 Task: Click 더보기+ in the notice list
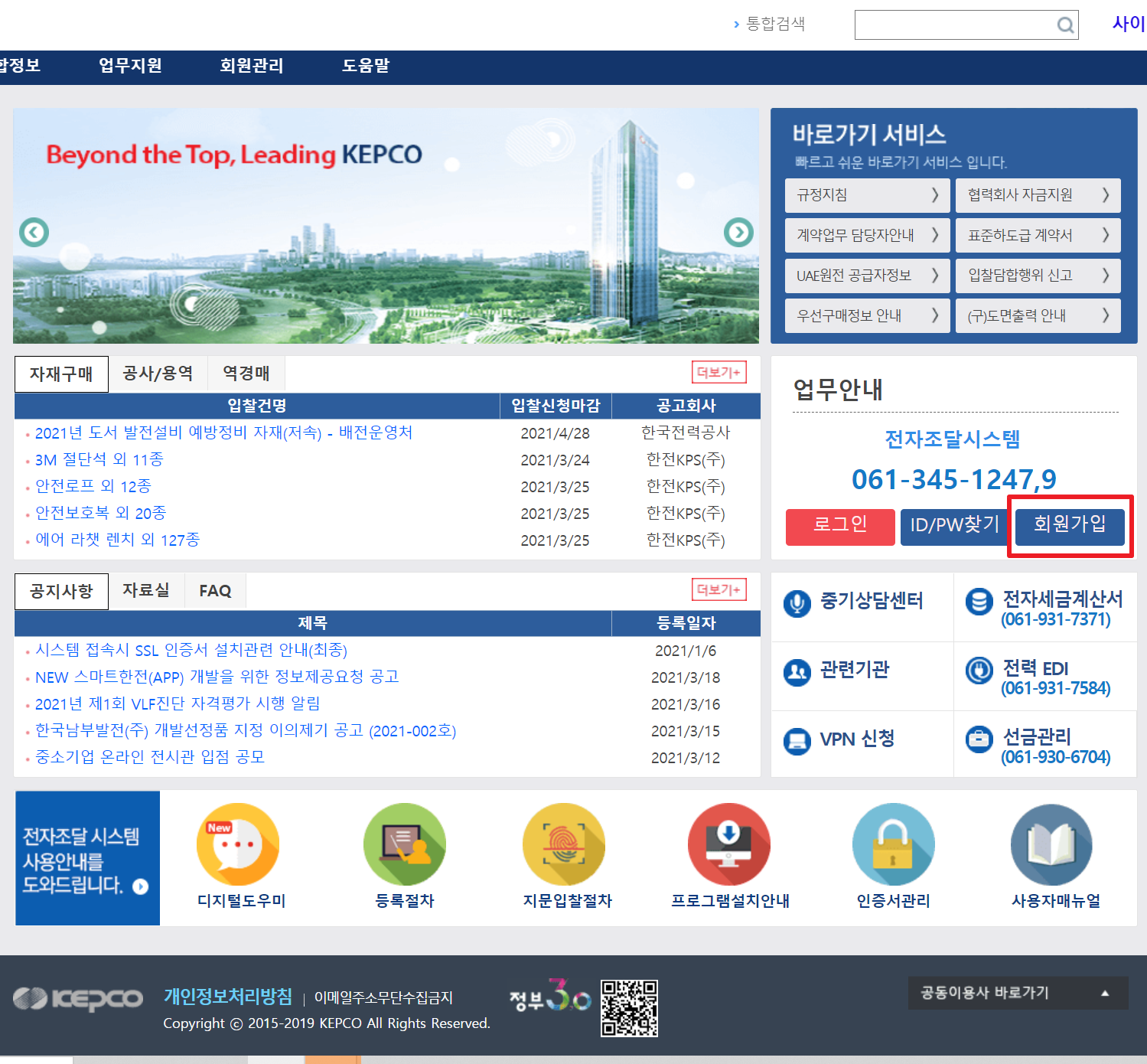[719, 590]
